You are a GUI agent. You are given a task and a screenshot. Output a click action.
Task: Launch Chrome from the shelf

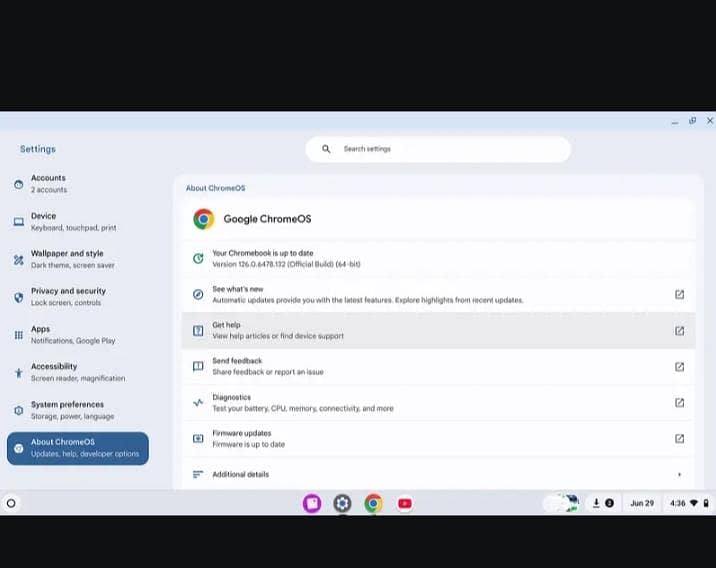point(374,504)
